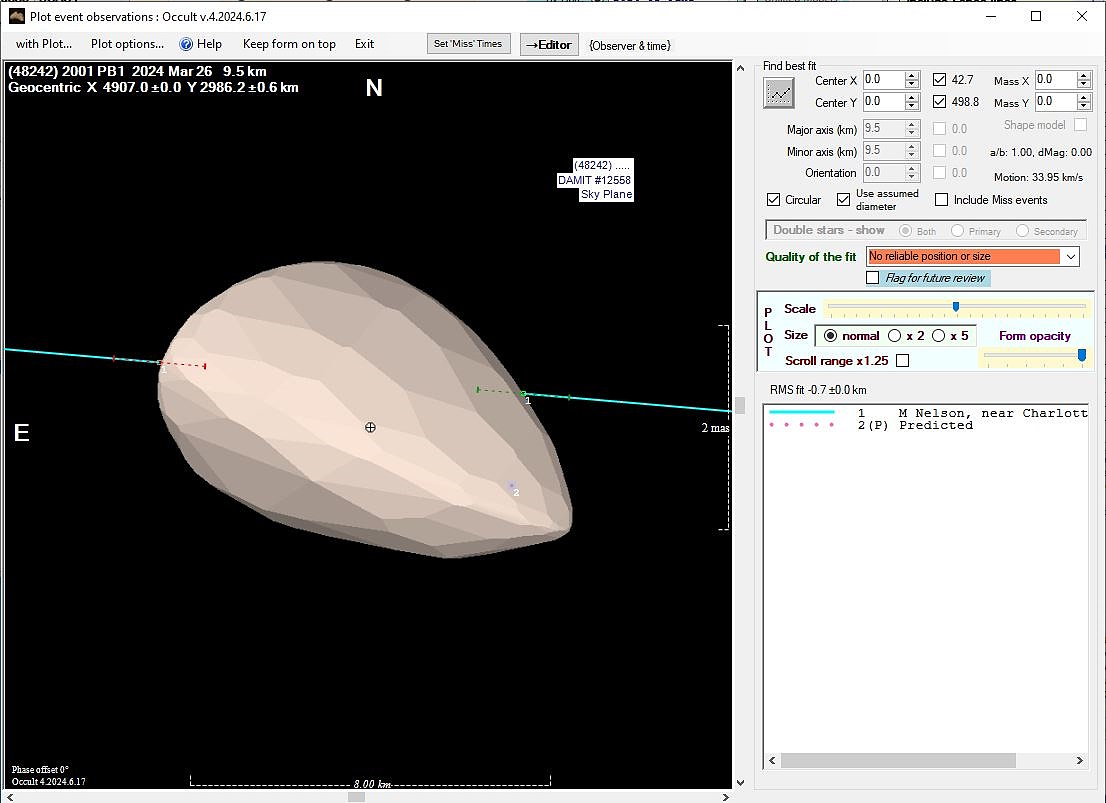The image size is (1106, 803).
Task: Click the center crosshair marker on asteroid
Action: coord(370,427)
